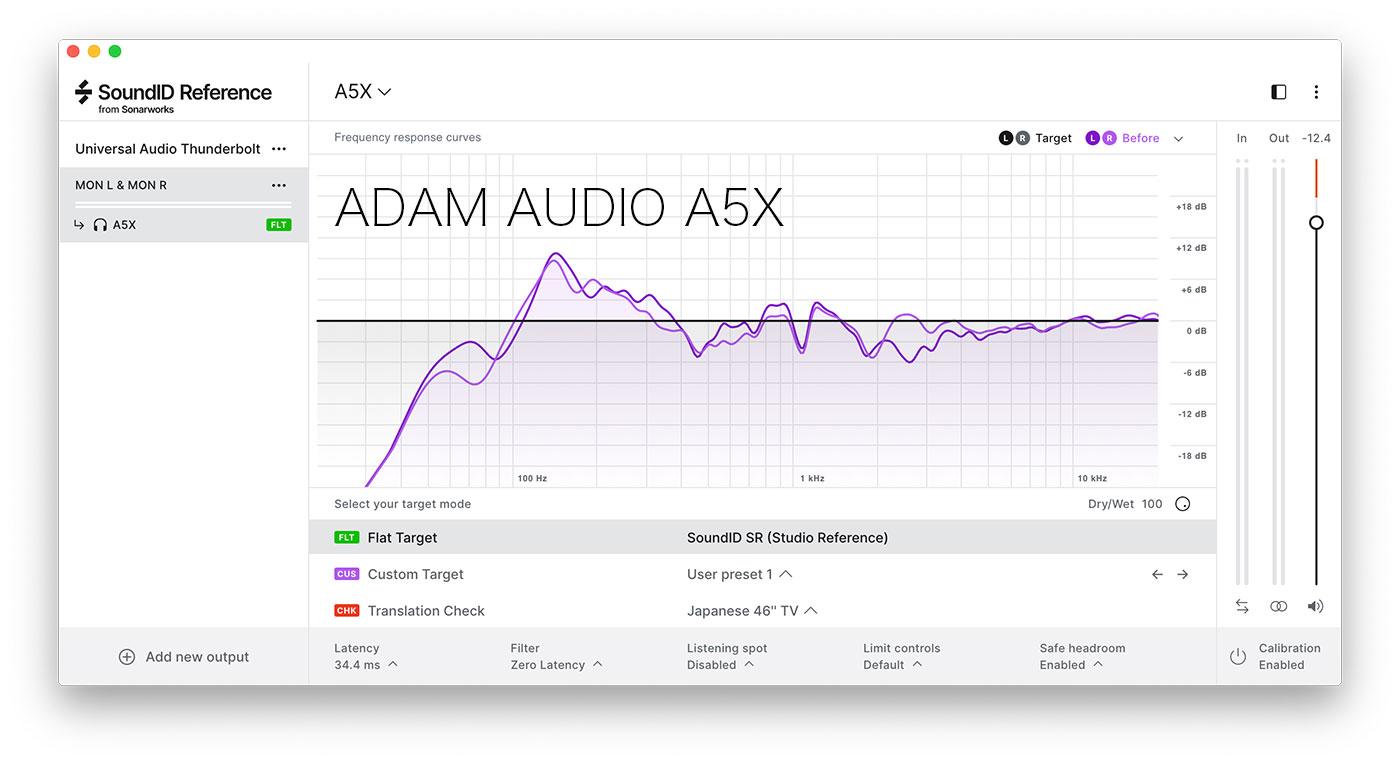Click the Calibration Enabled label
Viewport: 1400px width, 763px height.
click(1289, 656)
